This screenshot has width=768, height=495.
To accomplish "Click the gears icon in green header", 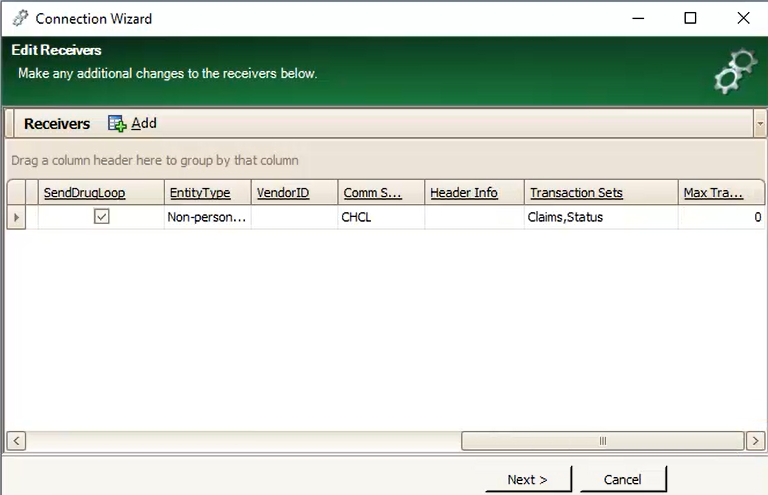I will 735,71.
